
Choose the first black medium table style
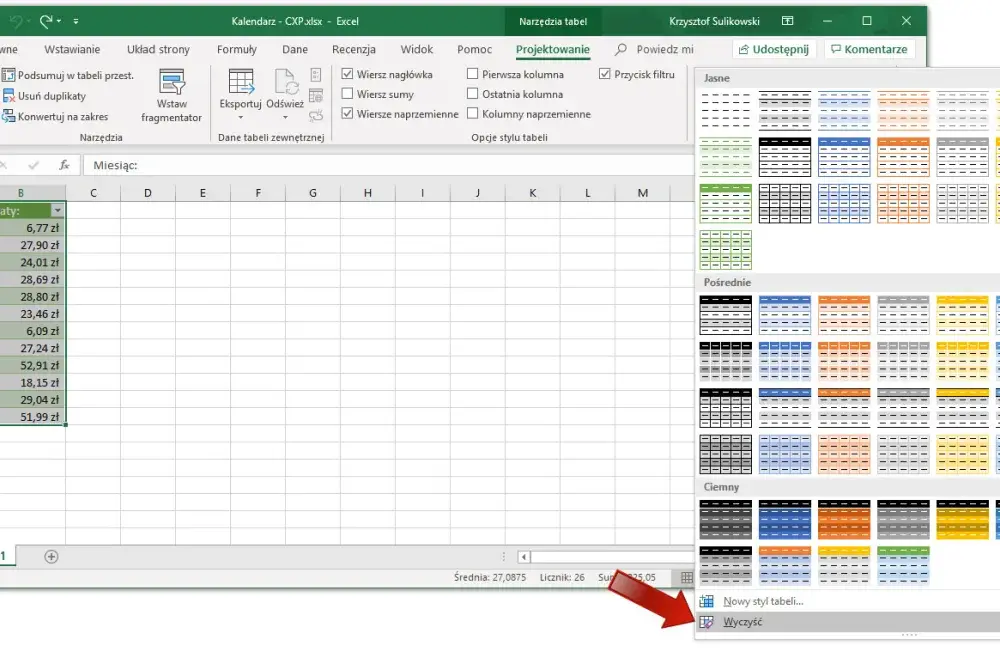pos(726,315)
